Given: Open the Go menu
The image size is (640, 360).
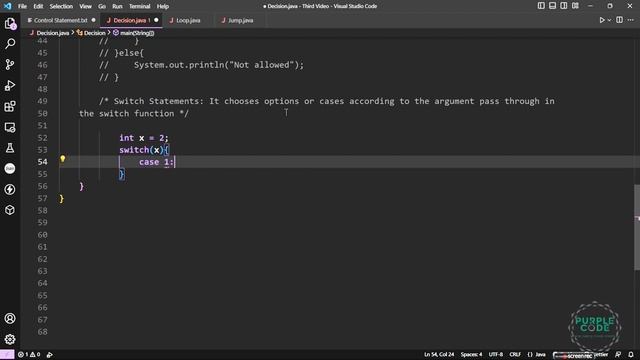Looking at the screenshot, I should tap(102, 6).
